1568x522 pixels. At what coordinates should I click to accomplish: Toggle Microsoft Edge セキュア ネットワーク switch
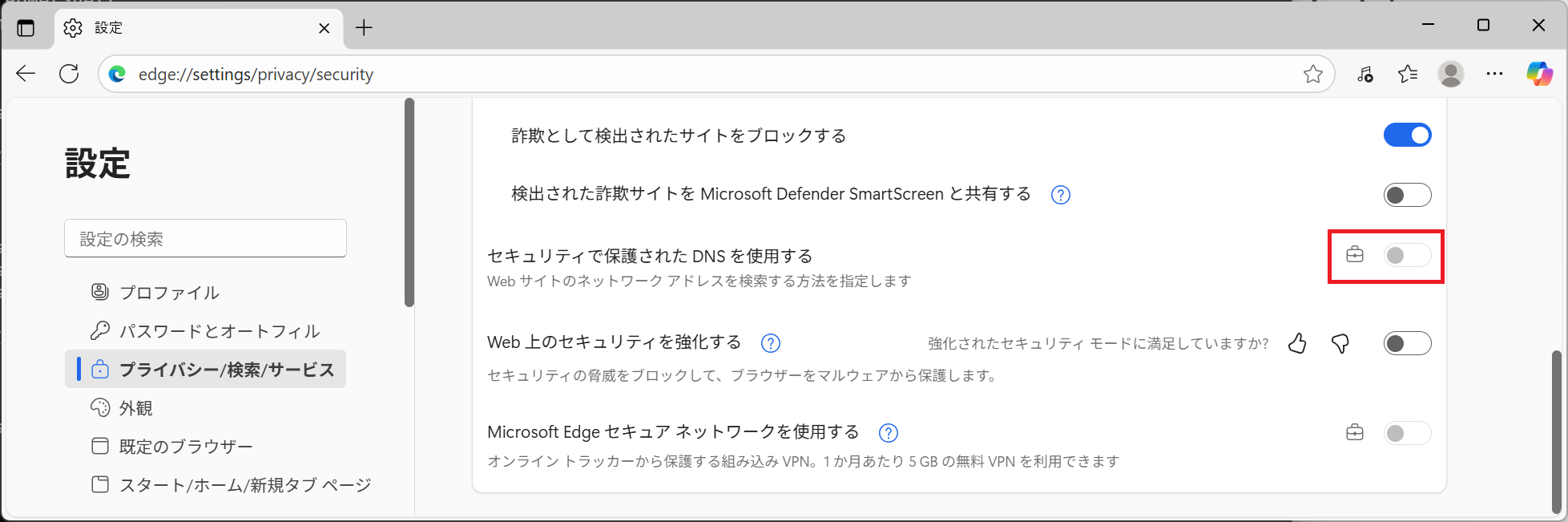1407,433
